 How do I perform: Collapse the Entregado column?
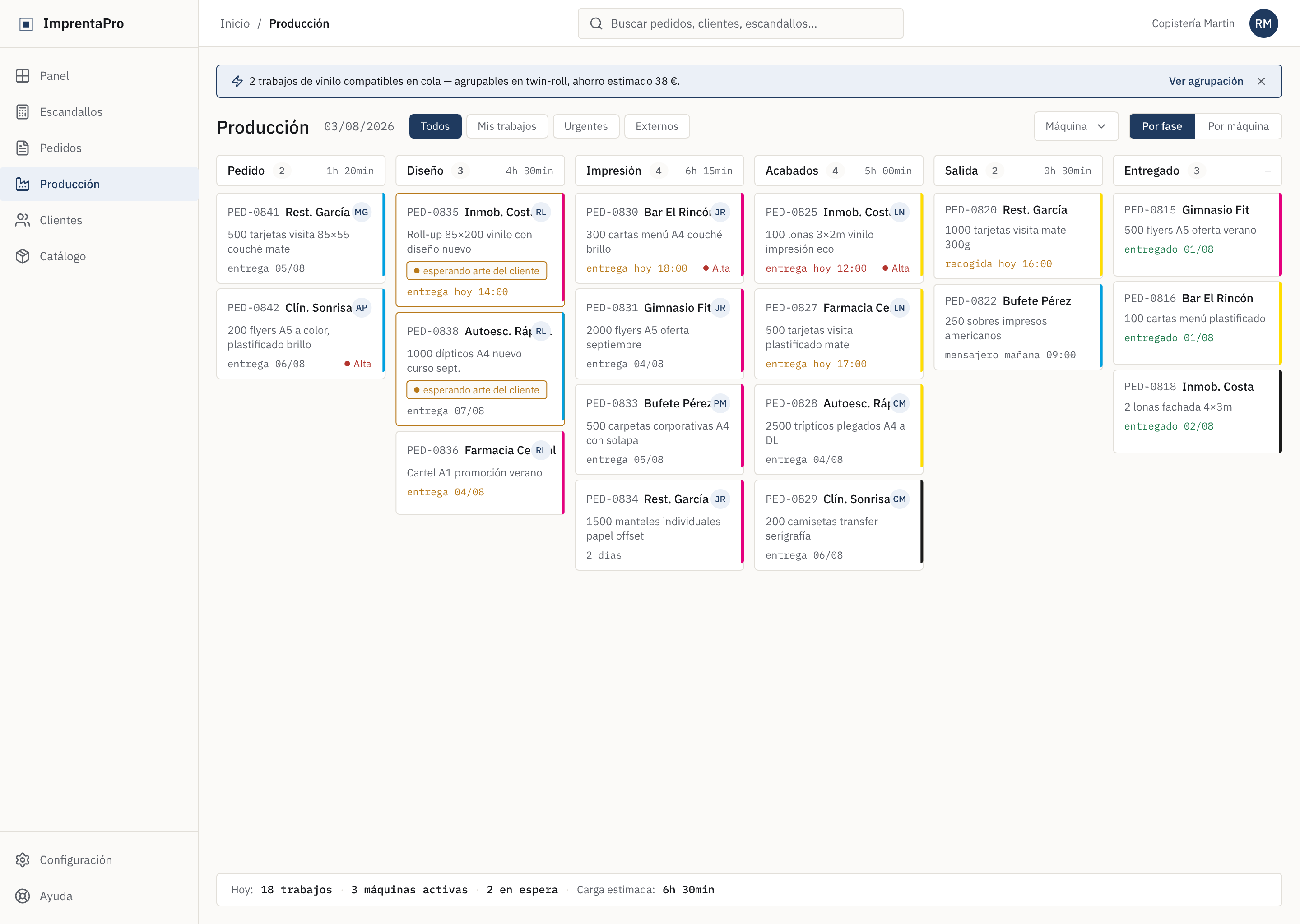pyautogui.click(x=1267, y=171)
